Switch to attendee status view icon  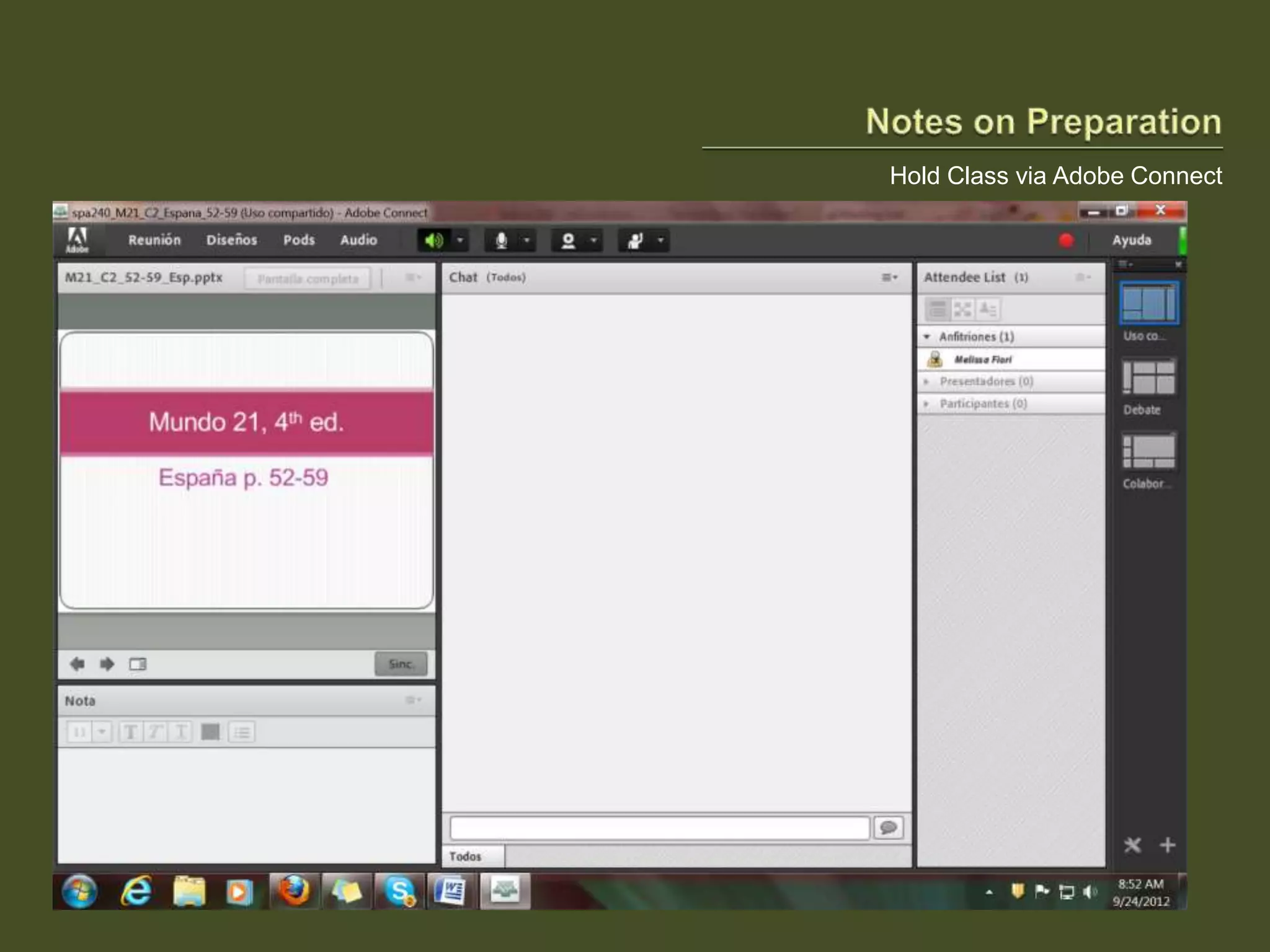click(987, 309)
